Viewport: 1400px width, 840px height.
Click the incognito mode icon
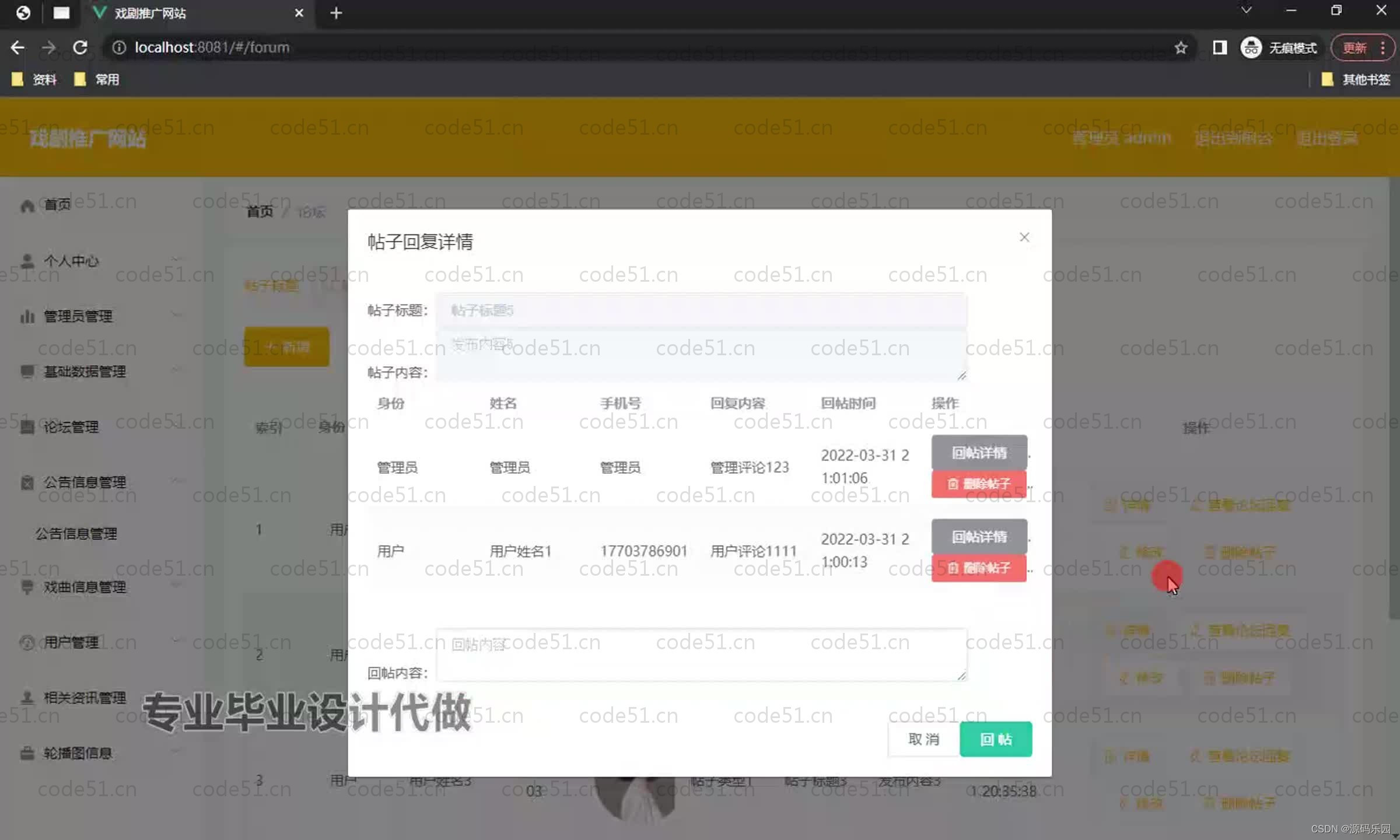[x=1251, y=48]
